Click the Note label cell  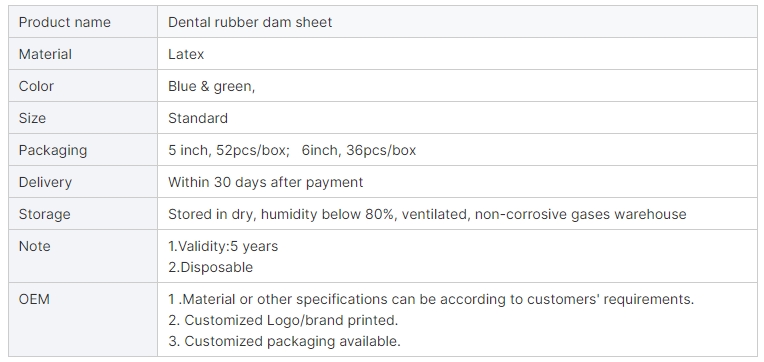click(83, 256)
